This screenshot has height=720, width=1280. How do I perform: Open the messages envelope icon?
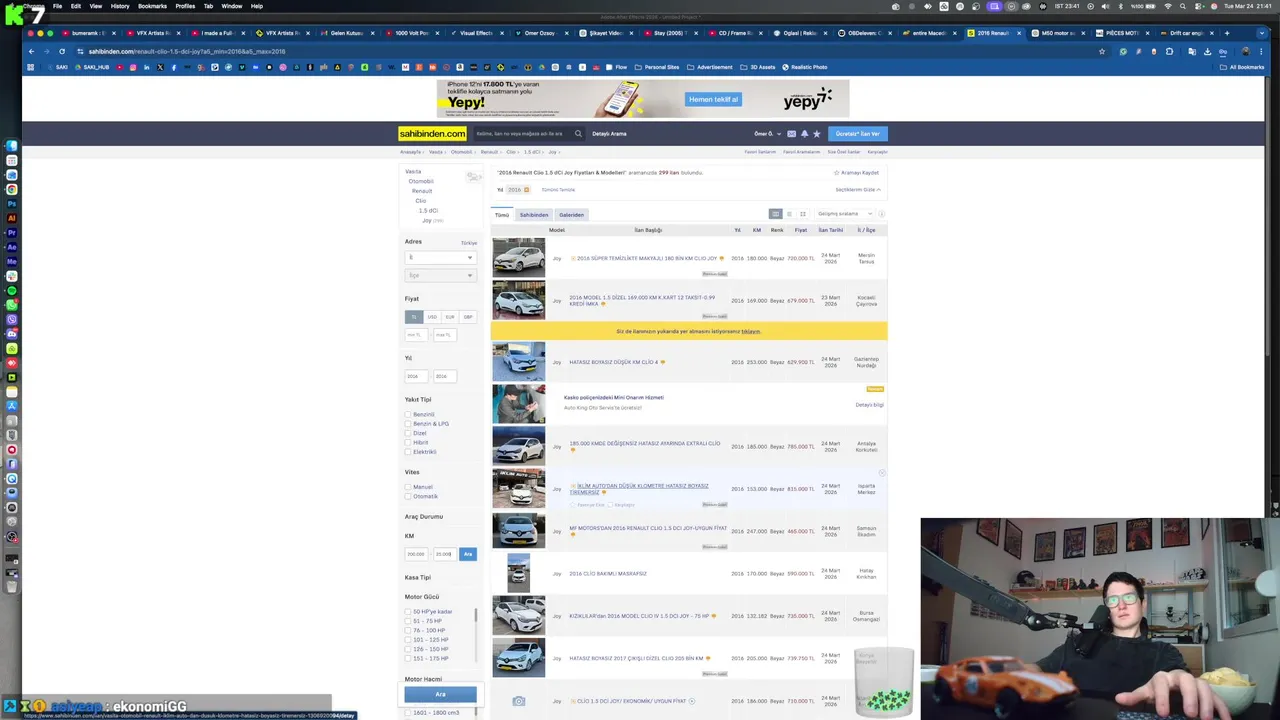[791, 133]
